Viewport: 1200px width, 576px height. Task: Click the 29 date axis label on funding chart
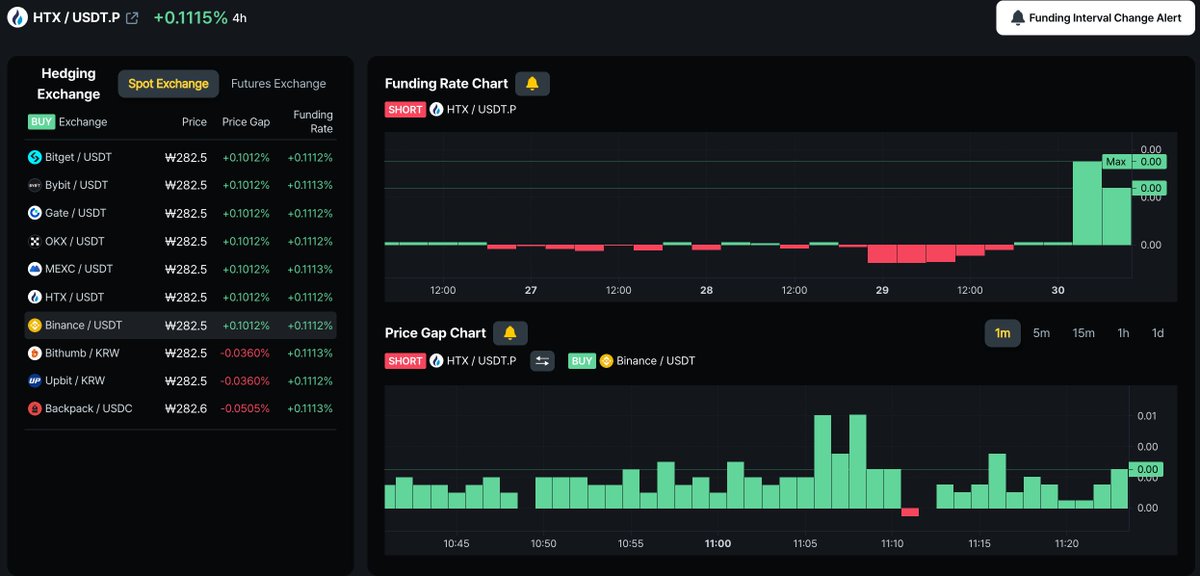point(882,290)
